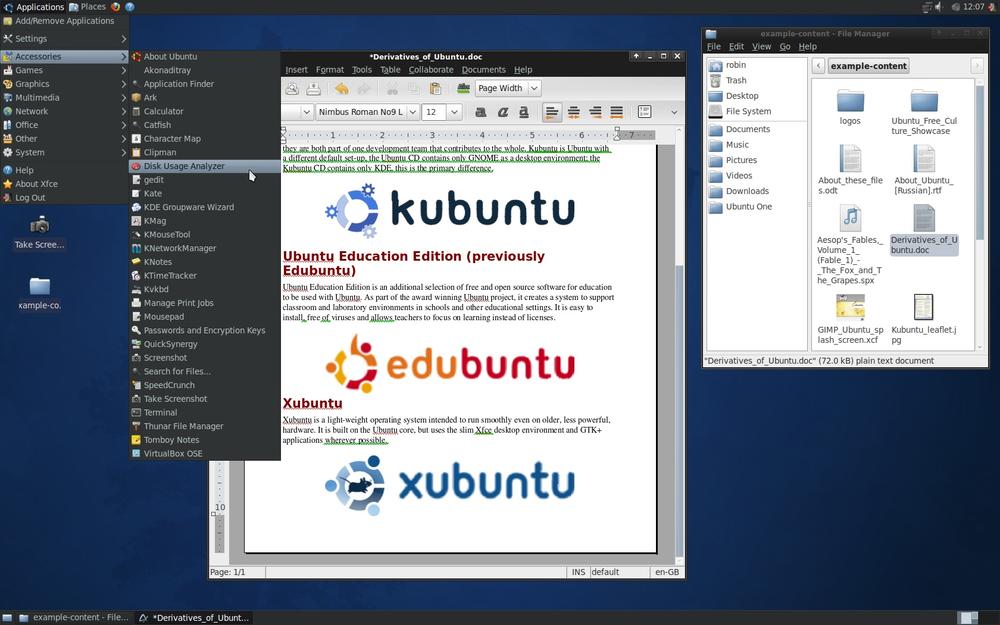Screen dimensions: 1000x625
Task: Expand the Nimbus Roman No9 L font list
Action: (x=413, y=112)
